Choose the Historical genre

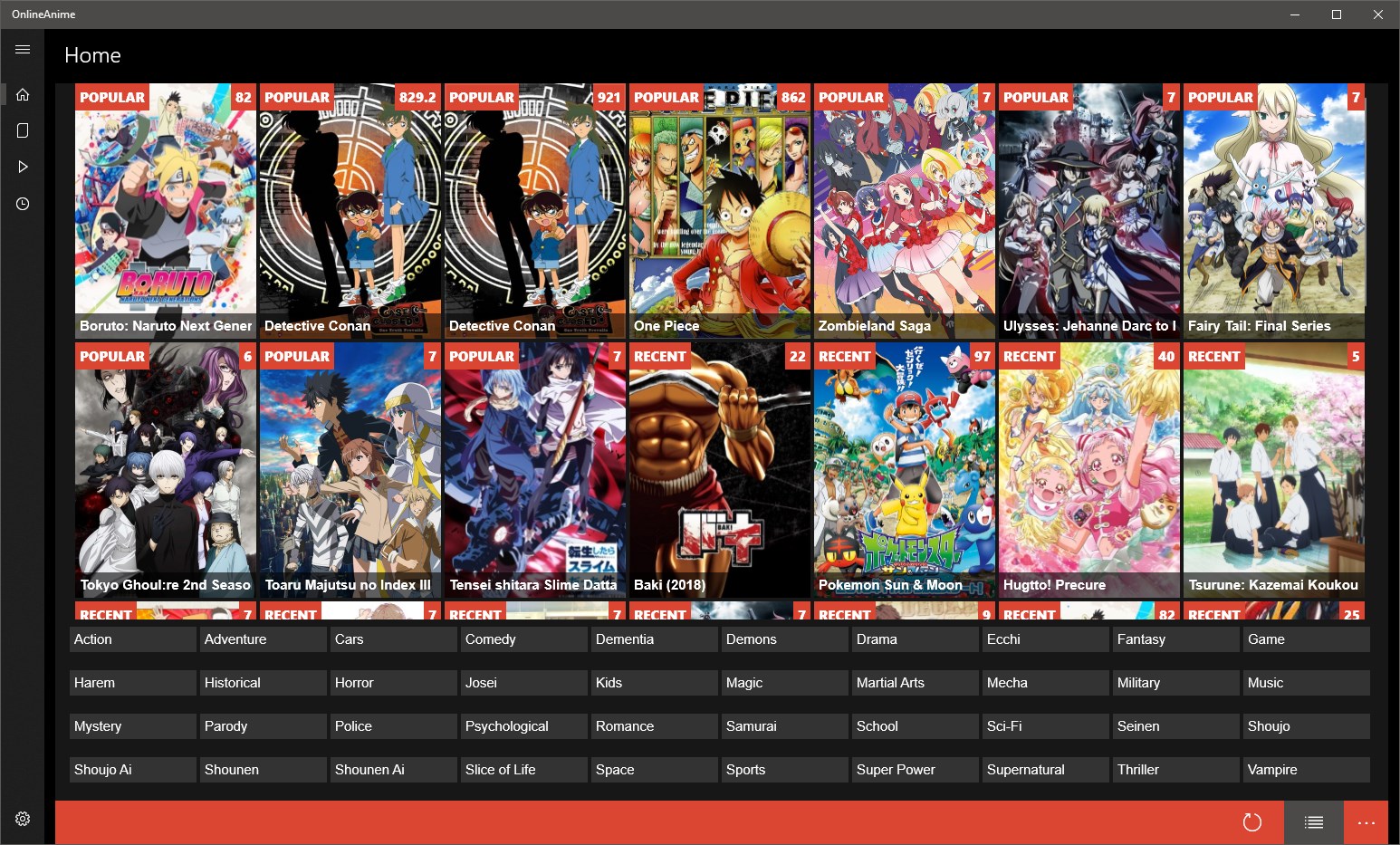tap(264, 683)
